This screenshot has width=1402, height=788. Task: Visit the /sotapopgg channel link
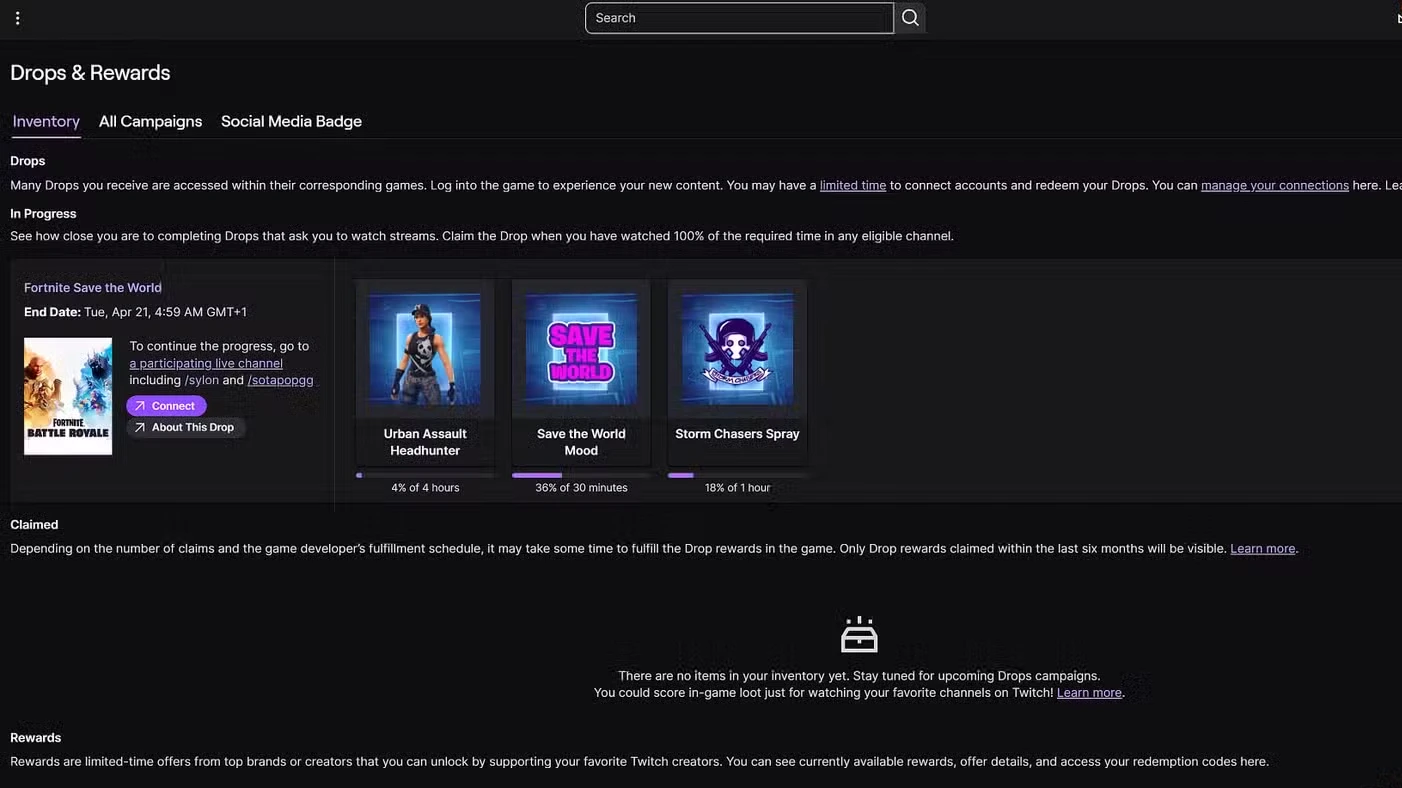point(280,380)
